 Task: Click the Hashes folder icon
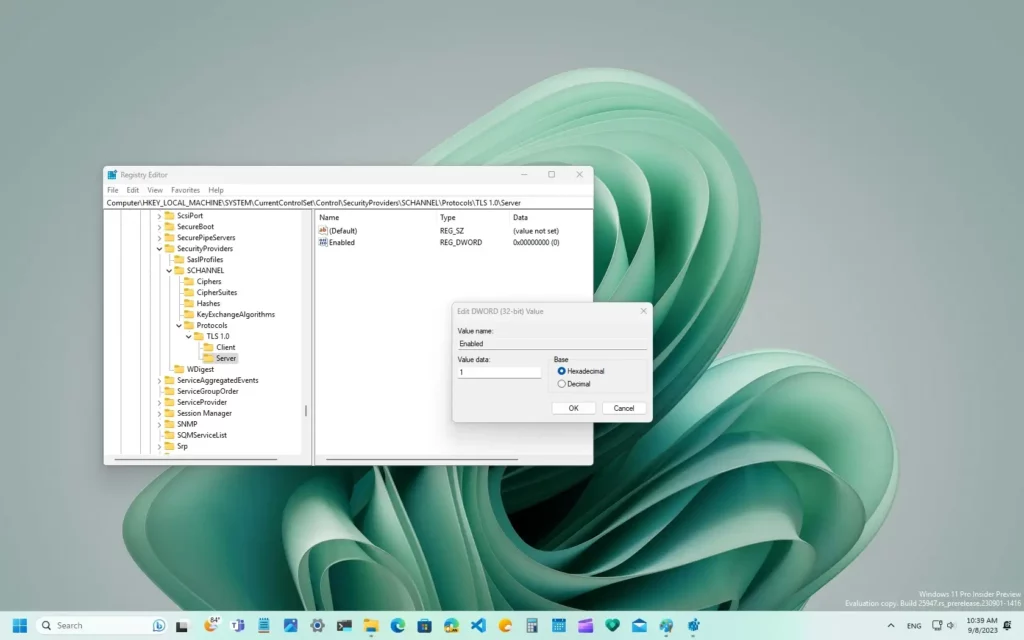coord(189,303)
